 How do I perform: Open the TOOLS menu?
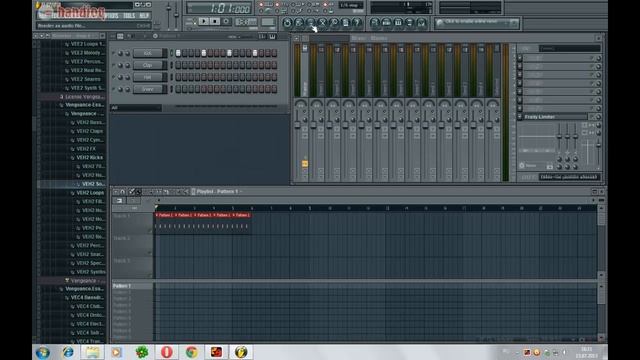[129, 16]
